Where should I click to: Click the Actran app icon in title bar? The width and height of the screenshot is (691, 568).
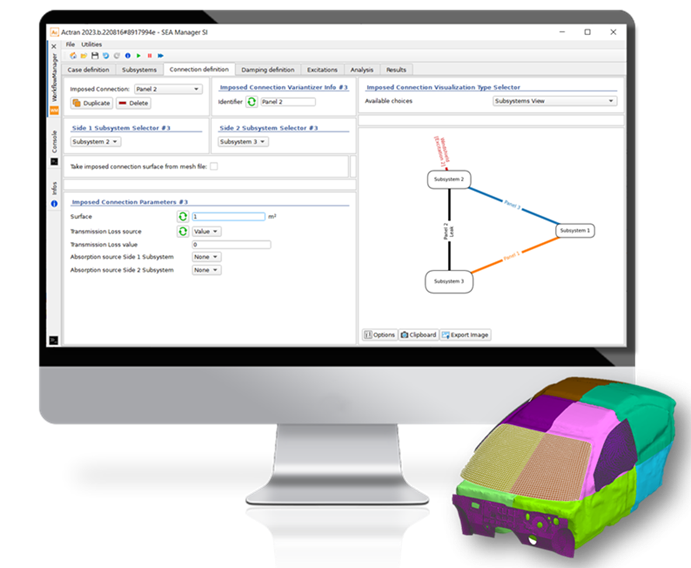point(55,32)
